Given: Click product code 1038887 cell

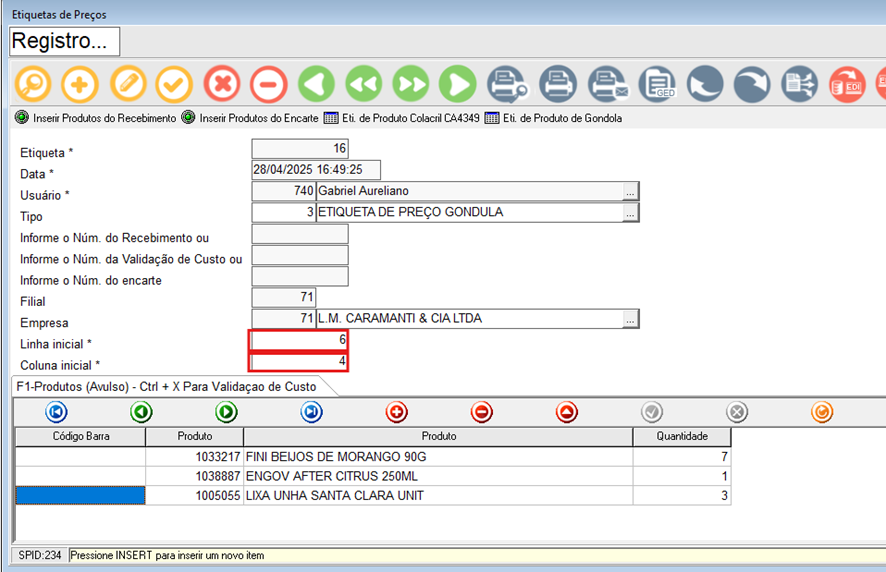Looking at the screenshot, I should pos(194,476).
